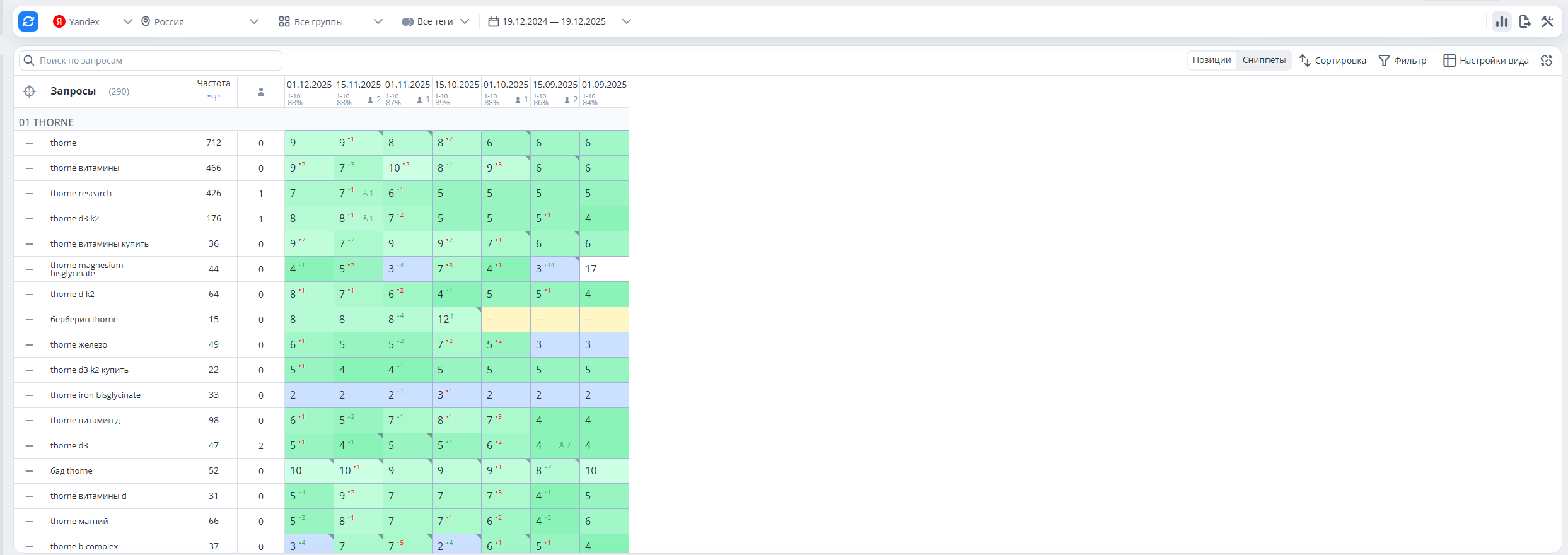The image size is (1568, 555).
Task: Click the Запросы column header
Action: [73, 91]
